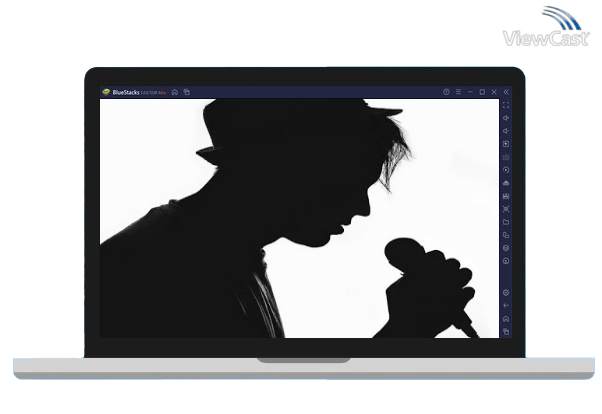Open the media folder sidebar icon

coord(506,222)
